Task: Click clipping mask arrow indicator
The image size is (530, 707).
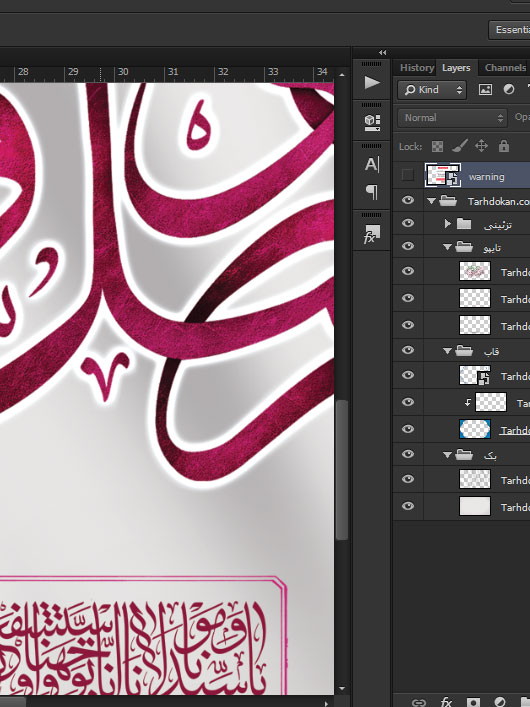Action: point(468,403)
